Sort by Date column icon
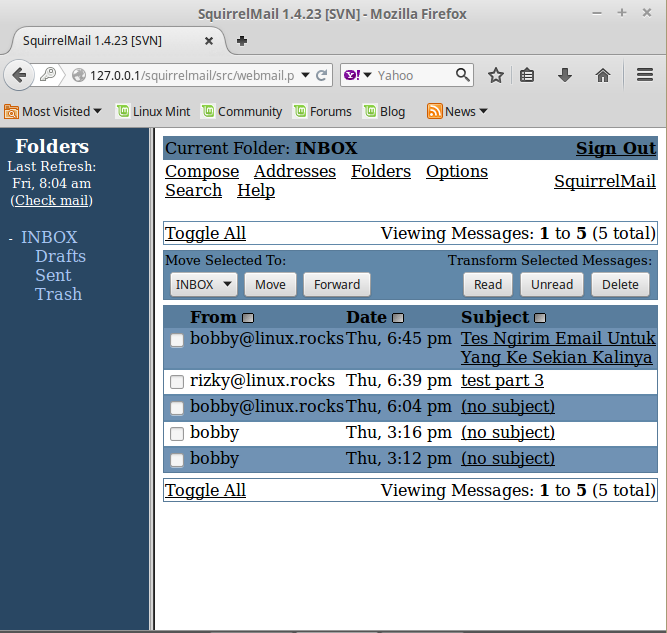The height and width of the screenshot is (633, 667). tap(398, 318)
